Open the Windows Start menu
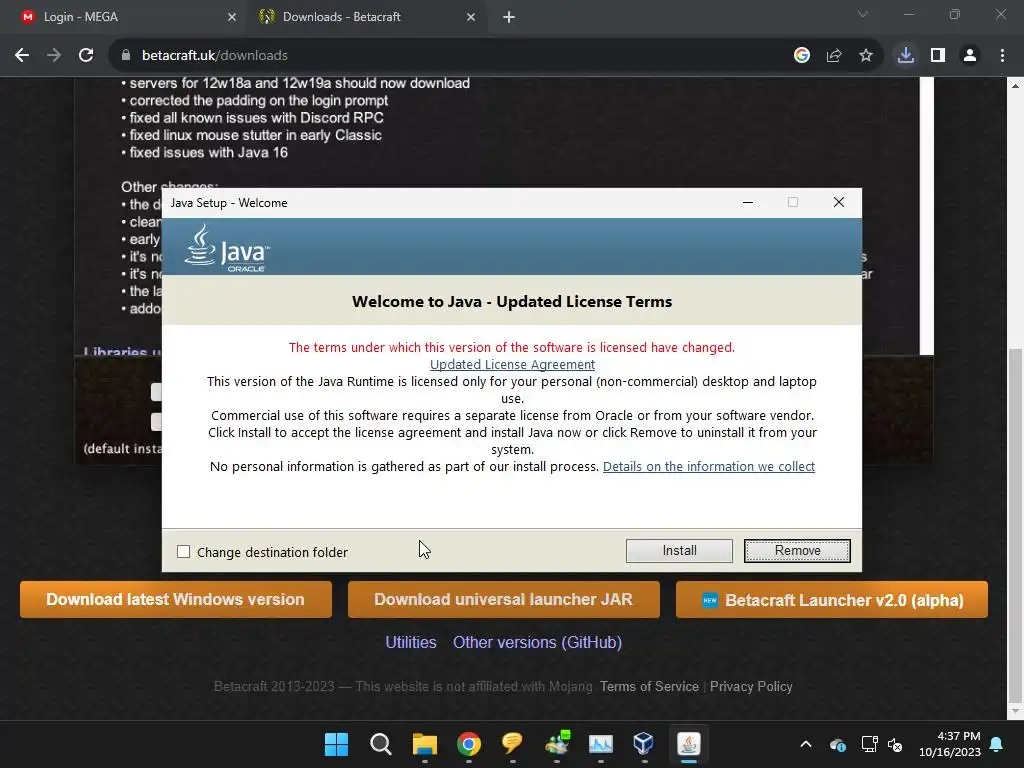Viewport: 1024px width, 768px height. (336, 744)
